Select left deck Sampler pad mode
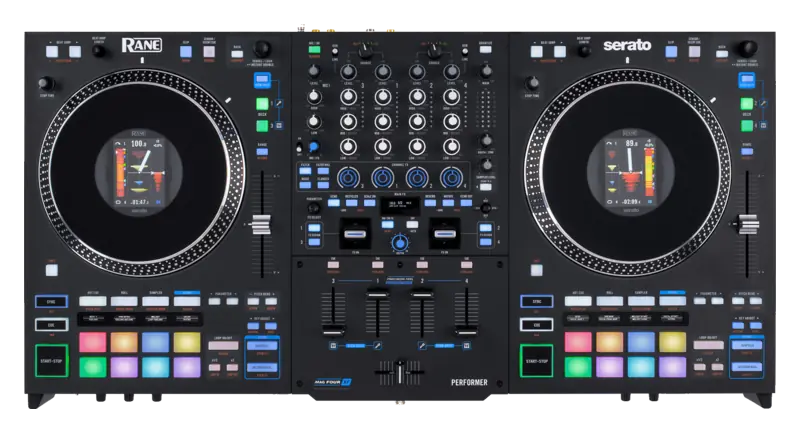The width and height of the screenshot is (800, 433). click(156, 301)
